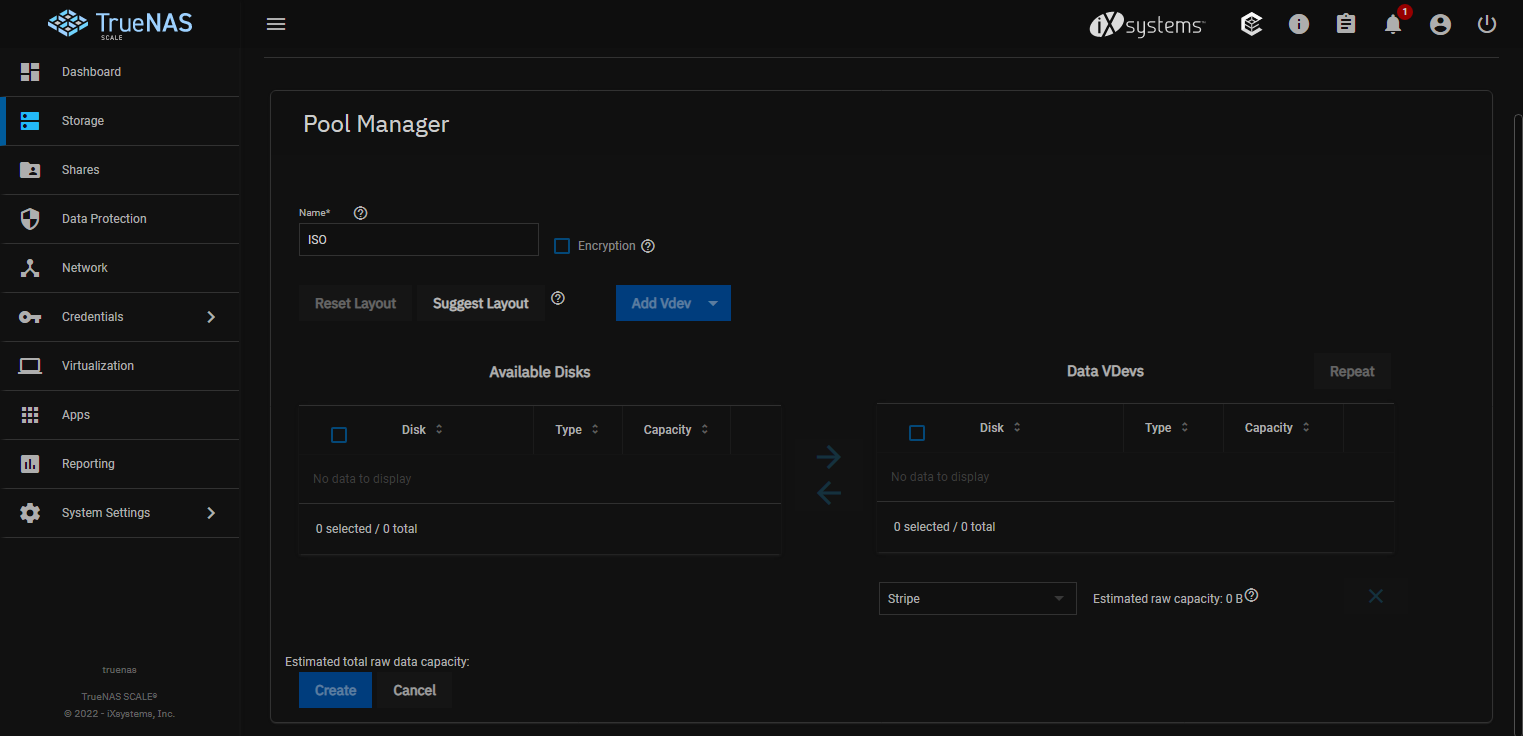Viewport: 1523px width, 736px height.
Task: Sort Data VDevs by Type column
Action: pos(1167,428)
